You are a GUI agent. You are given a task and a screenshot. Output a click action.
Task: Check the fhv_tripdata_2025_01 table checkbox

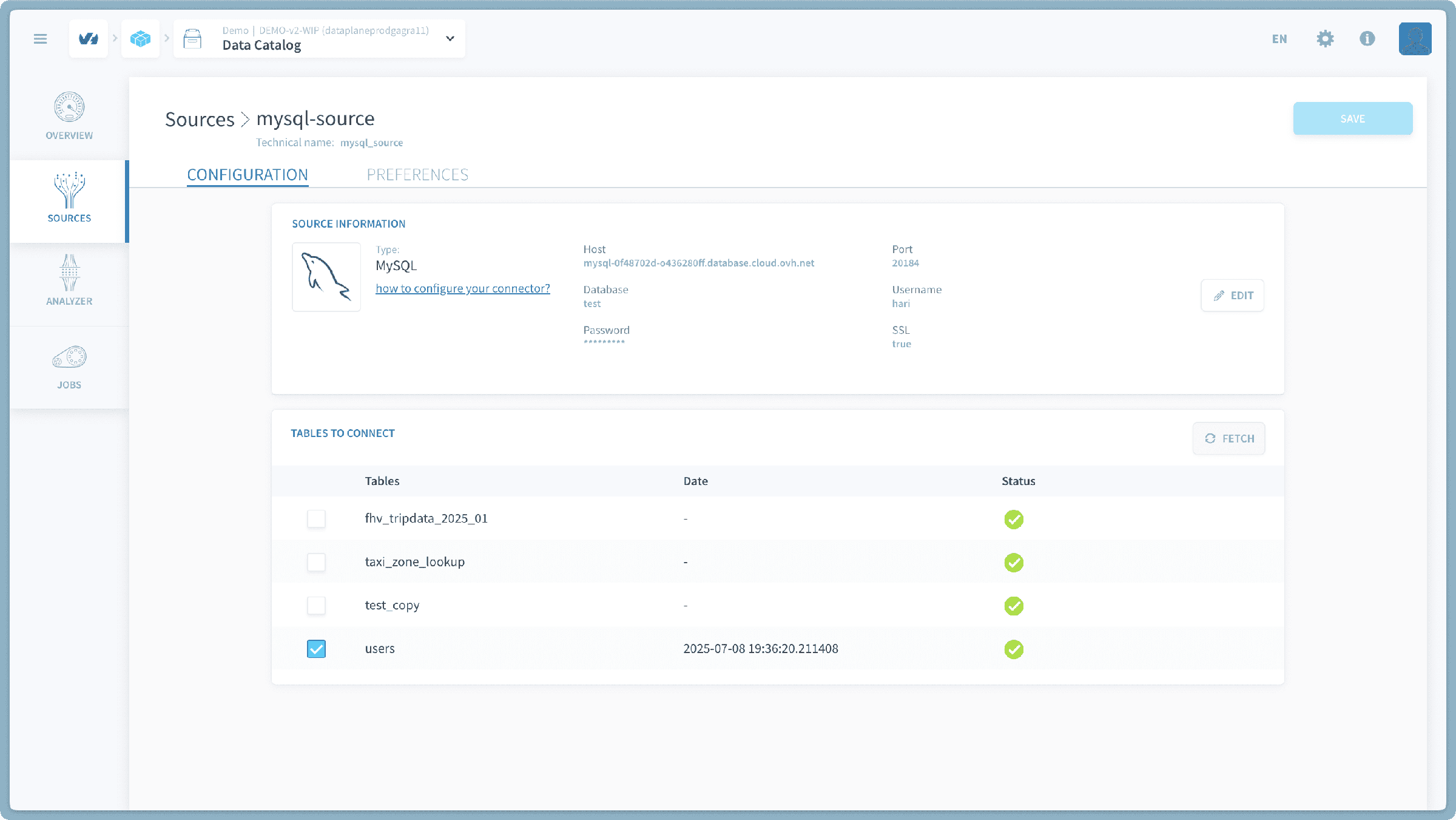(x=316, y=519)
